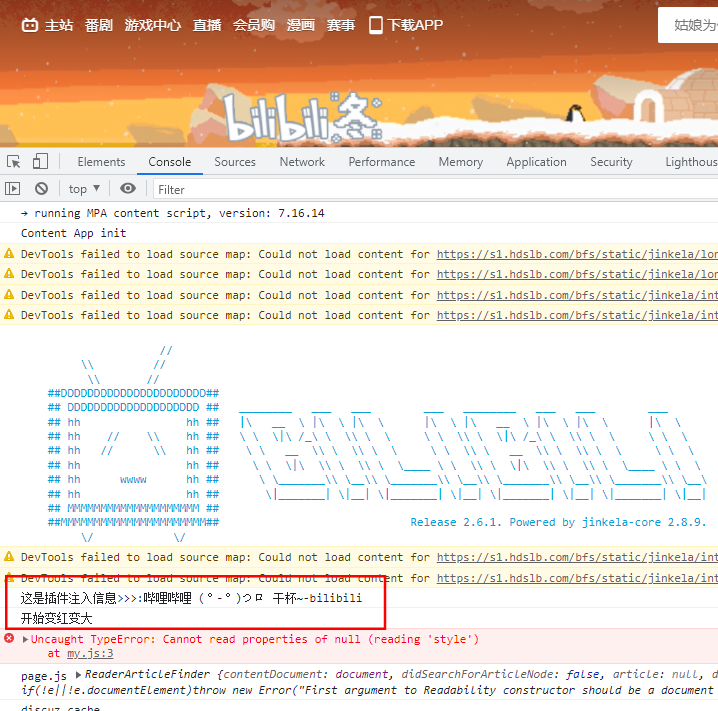Click the bilibili TV icon for 主站
Viewport: 718px width, 711px height.
click(x=31, y=25)
